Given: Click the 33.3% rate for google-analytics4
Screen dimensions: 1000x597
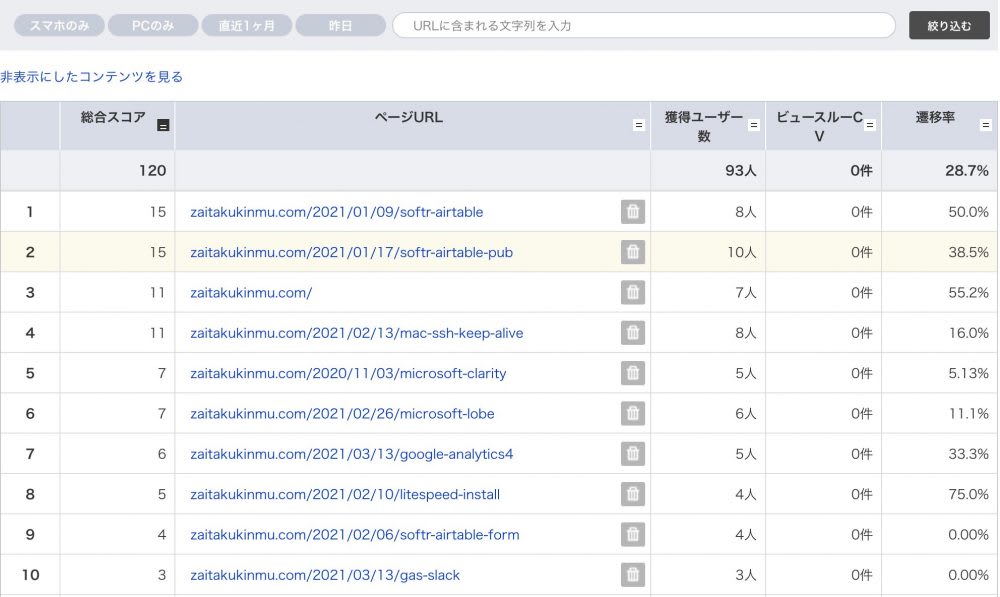Looking at the screenshot, I should point(968,454).
